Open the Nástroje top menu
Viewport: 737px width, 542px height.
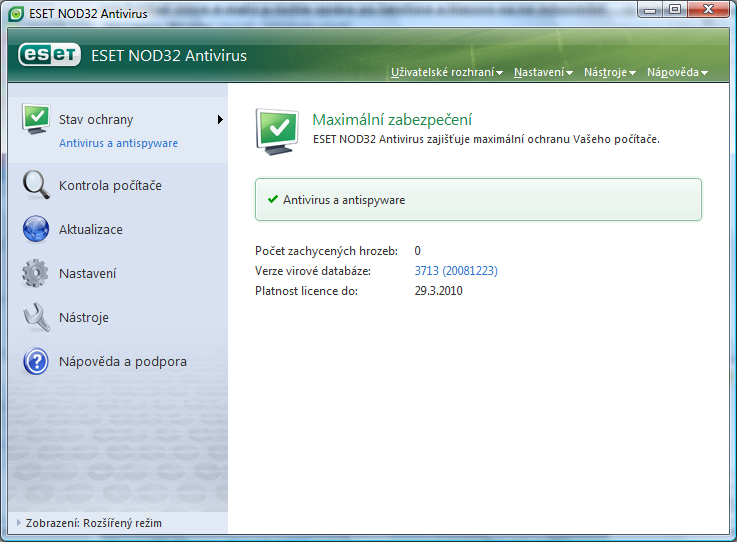pyautogui.click(x=610, y=72)
